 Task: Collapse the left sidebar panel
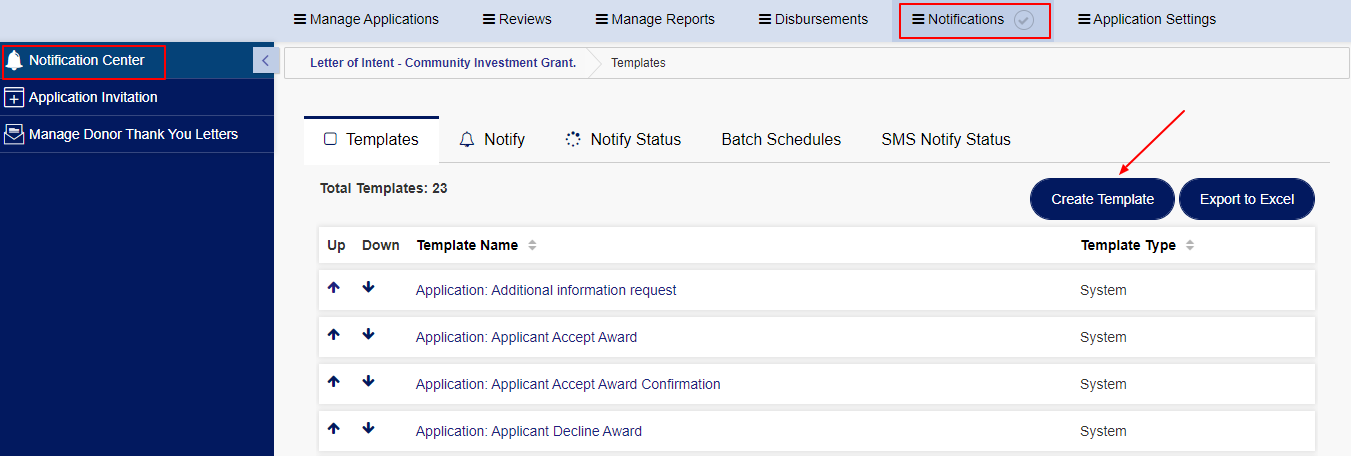(264, 61)
